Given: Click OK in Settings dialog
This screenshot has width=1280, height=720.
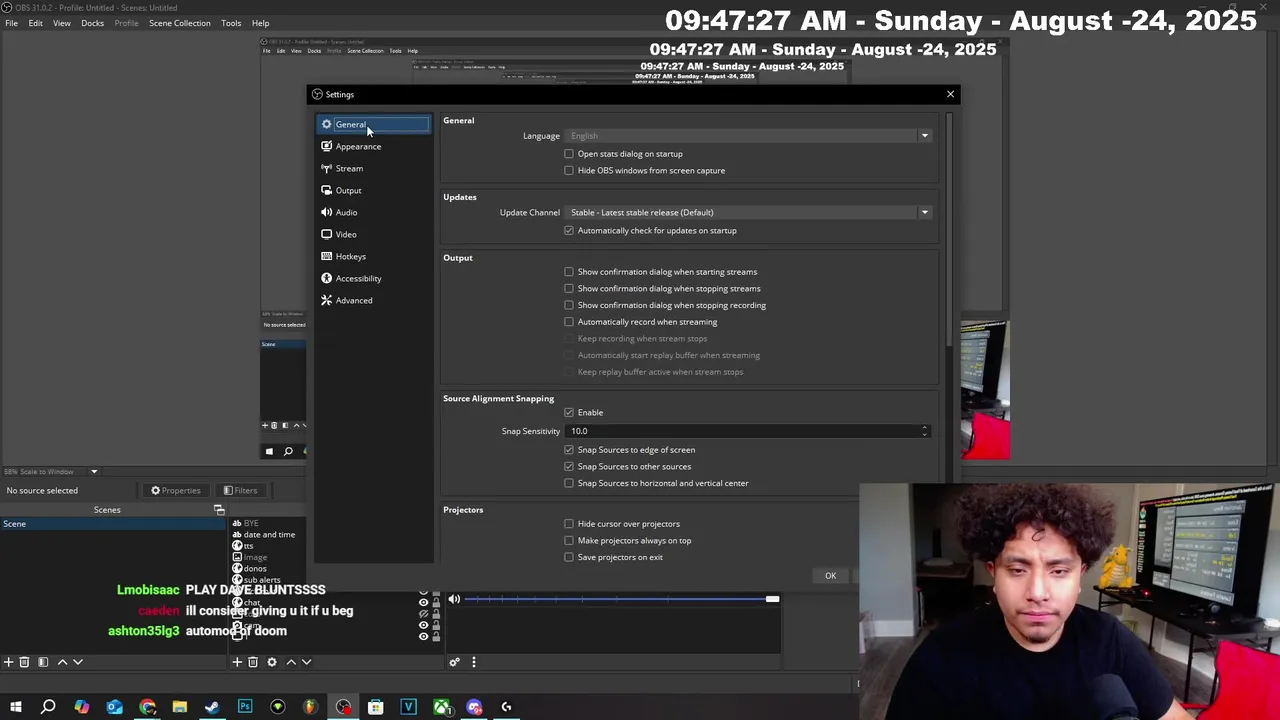Looking at the screenshot, I should tap(830, 576).
